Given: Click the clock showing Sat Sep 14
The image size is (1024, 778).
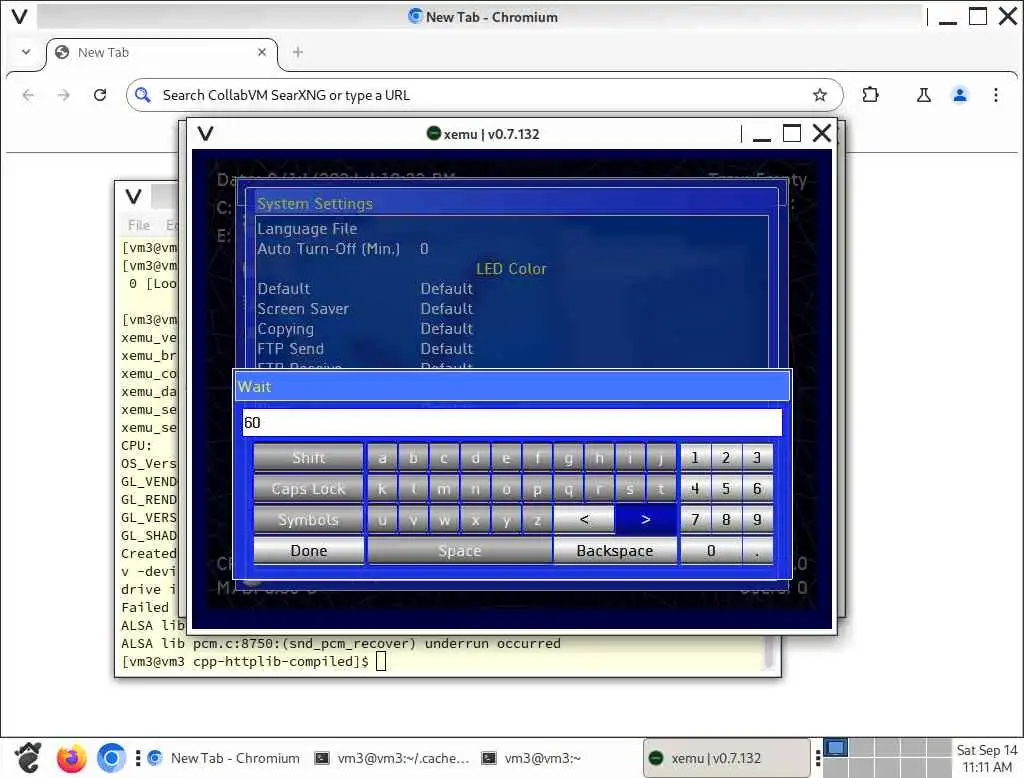Looking at the screenshot, I should 987,758.
